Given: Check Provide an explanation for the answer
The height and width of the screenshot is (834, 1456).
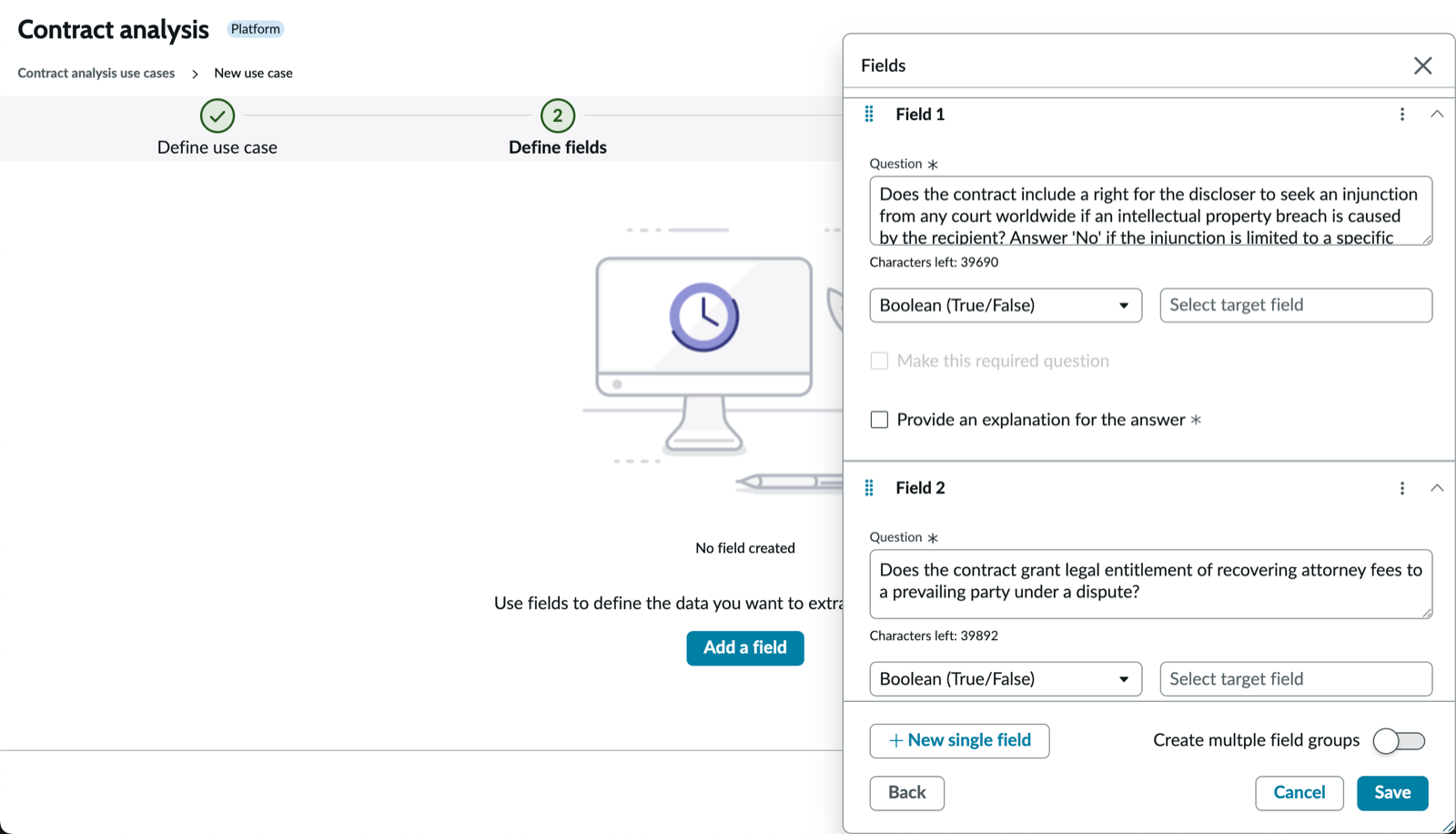Looking at the screenshot, I should (879, 420).
